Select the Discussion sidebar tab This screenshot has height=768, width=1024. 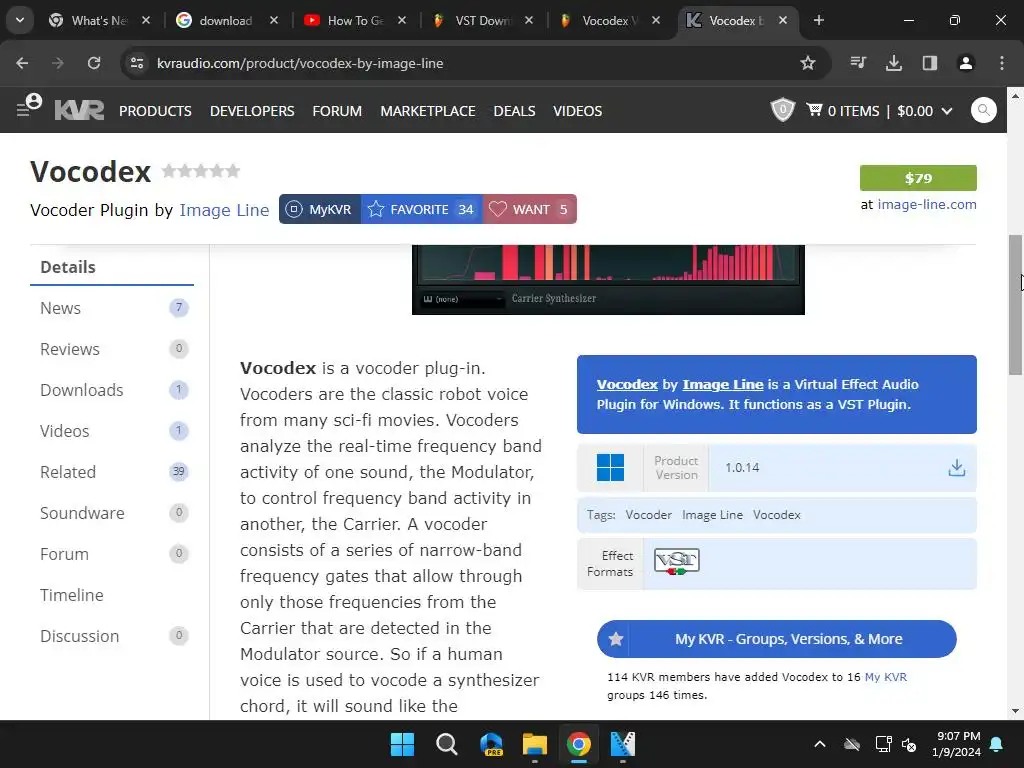click(112, 636)
